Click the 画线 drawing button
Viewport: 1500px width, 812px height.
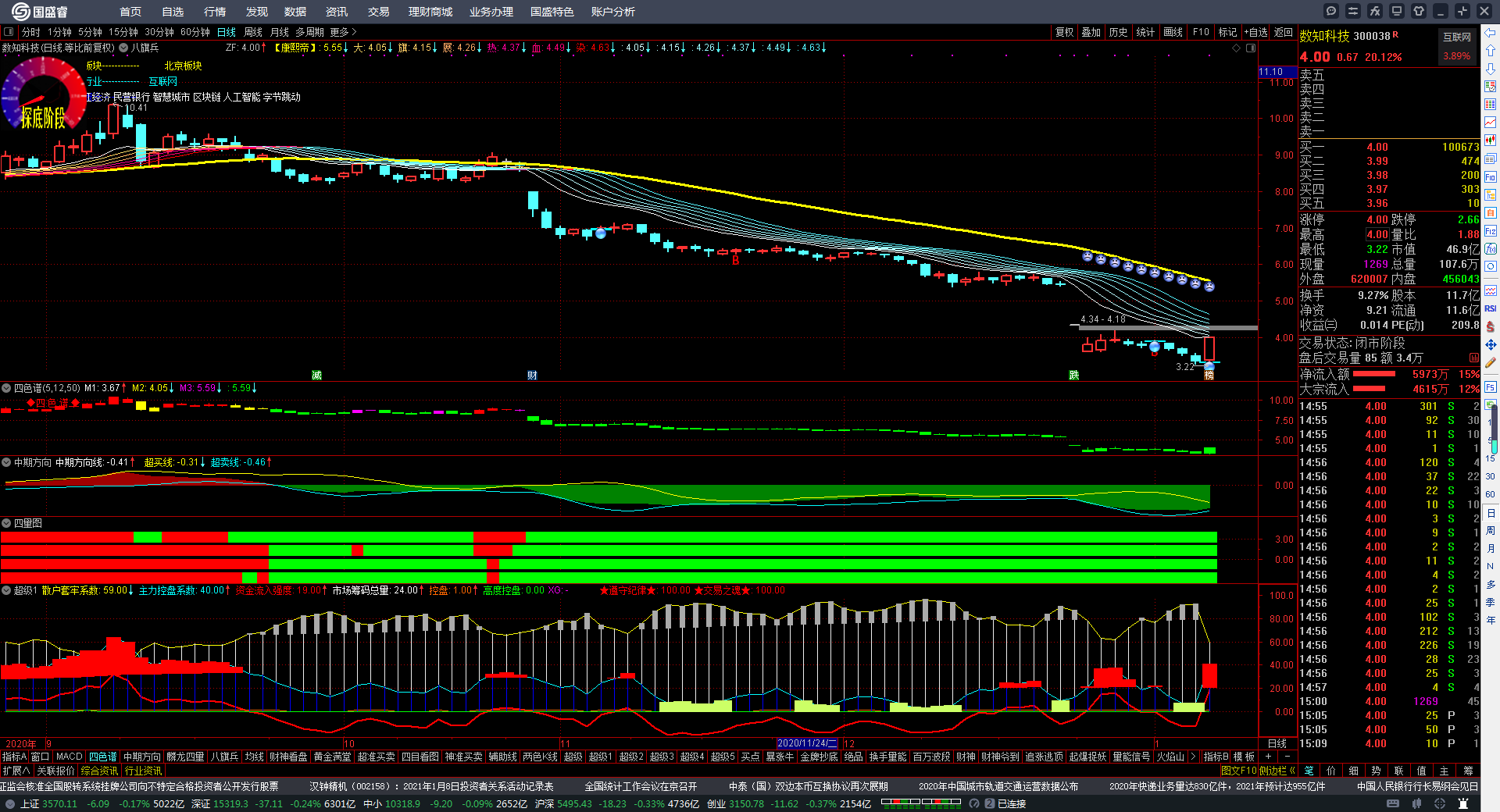coord(1173,32)
